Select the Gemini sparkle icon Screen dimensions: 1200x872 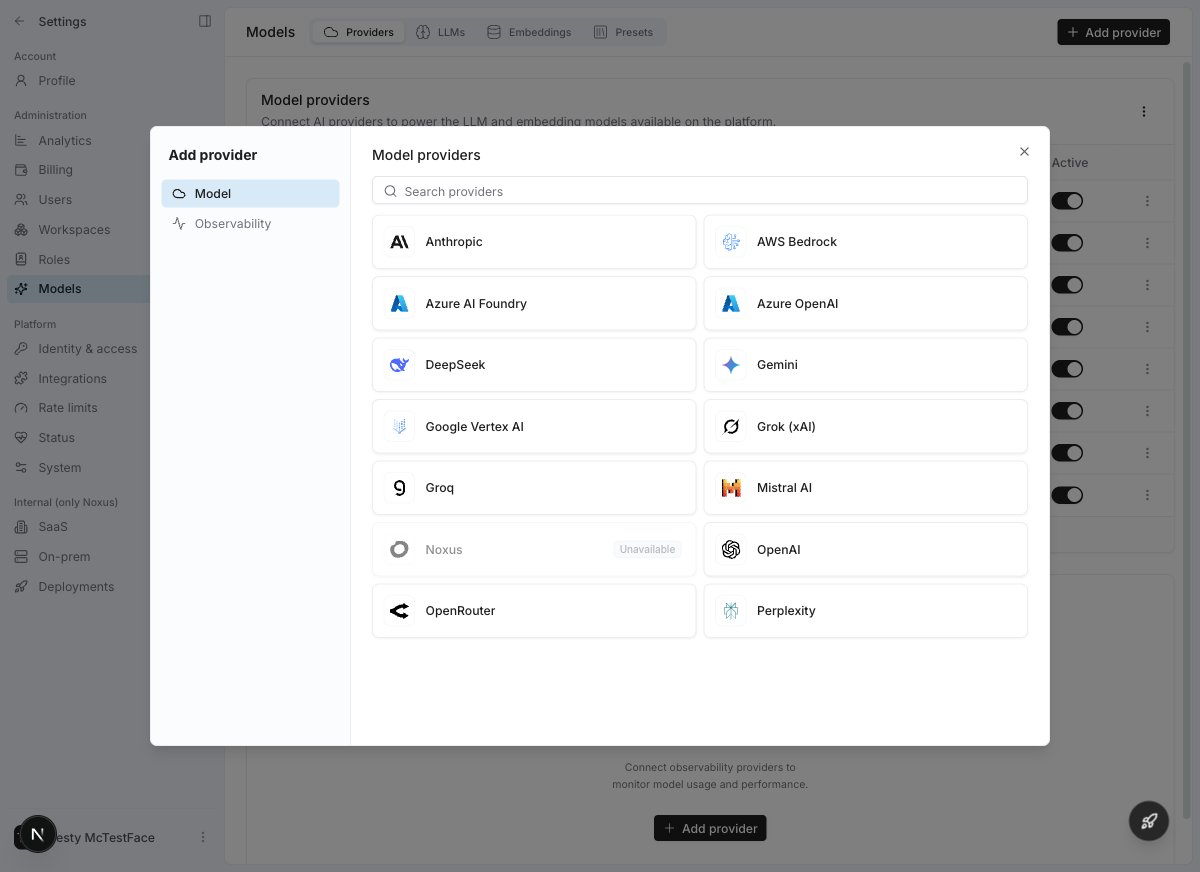point(731,365)
